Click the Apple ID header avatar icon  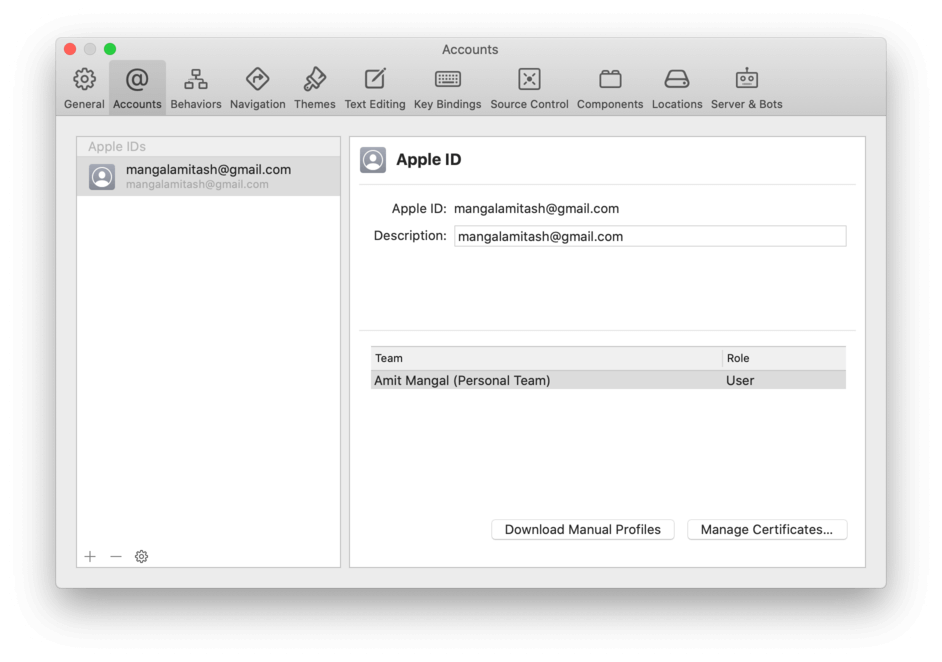(373, 160)
